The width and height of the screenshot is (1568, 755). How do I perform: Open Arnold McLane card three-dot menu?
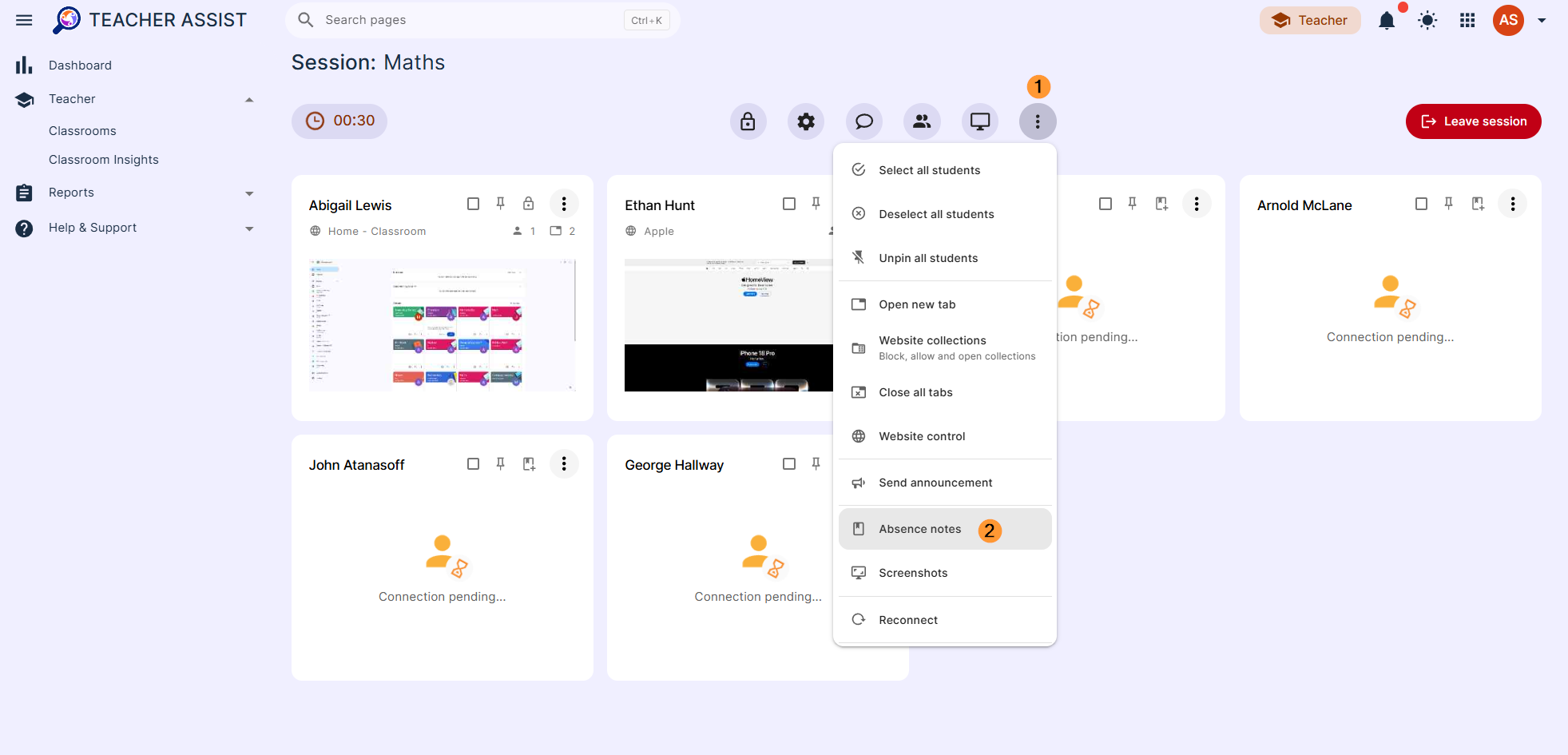click(x=1513, y=204)
